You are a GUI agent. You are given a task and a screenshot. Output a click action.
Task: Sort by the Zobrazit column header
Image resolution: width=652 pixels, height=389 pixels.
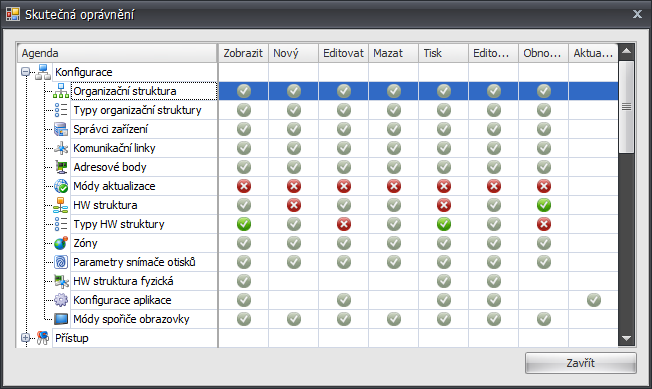244,53
